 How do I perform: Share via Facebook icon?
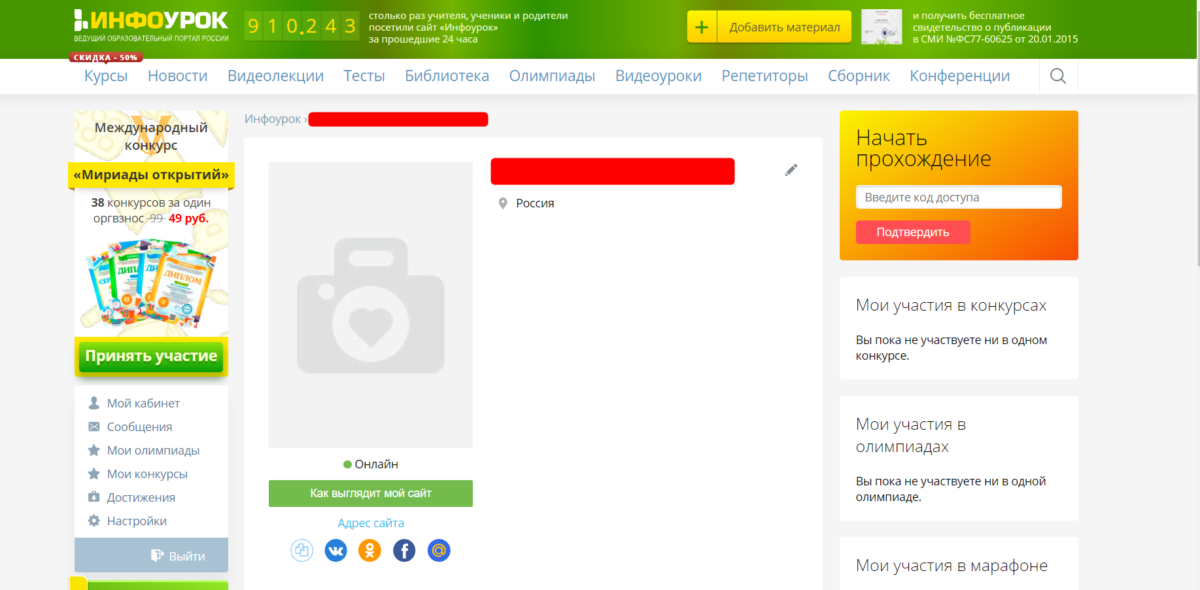coord(404,550)
